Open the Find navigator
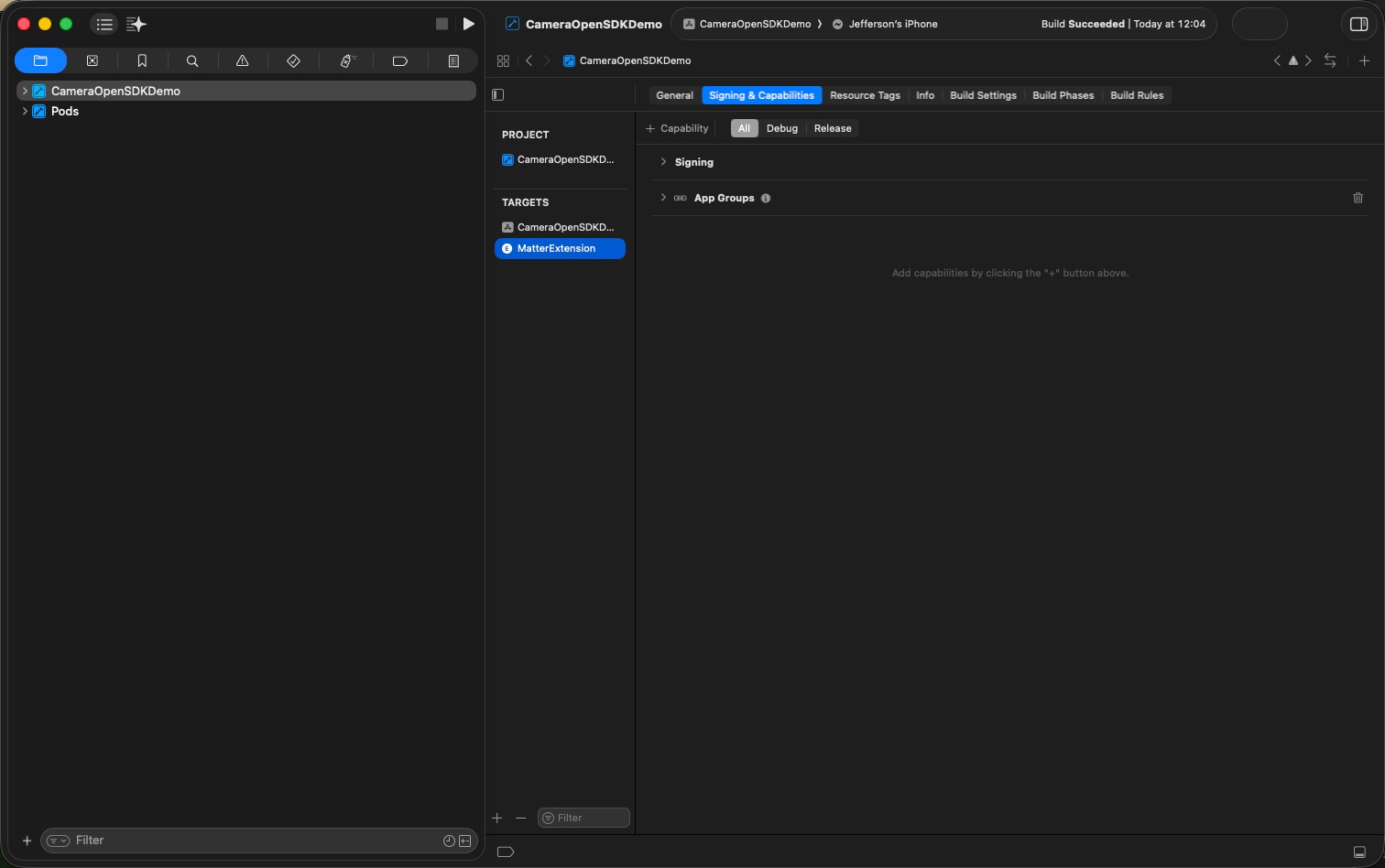 (x=192, y=60)
